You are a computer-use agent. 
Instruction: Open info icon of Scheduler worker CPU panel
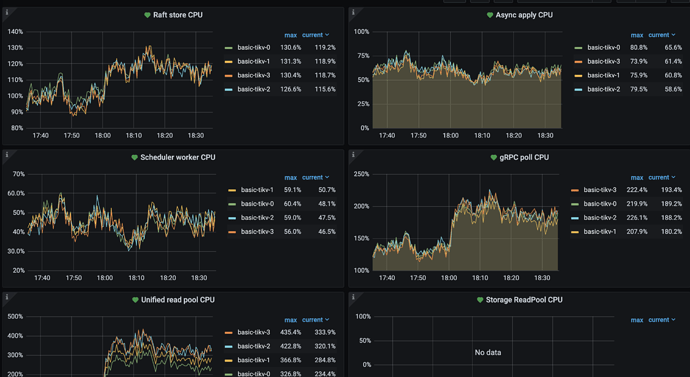[x=7, y=154]
